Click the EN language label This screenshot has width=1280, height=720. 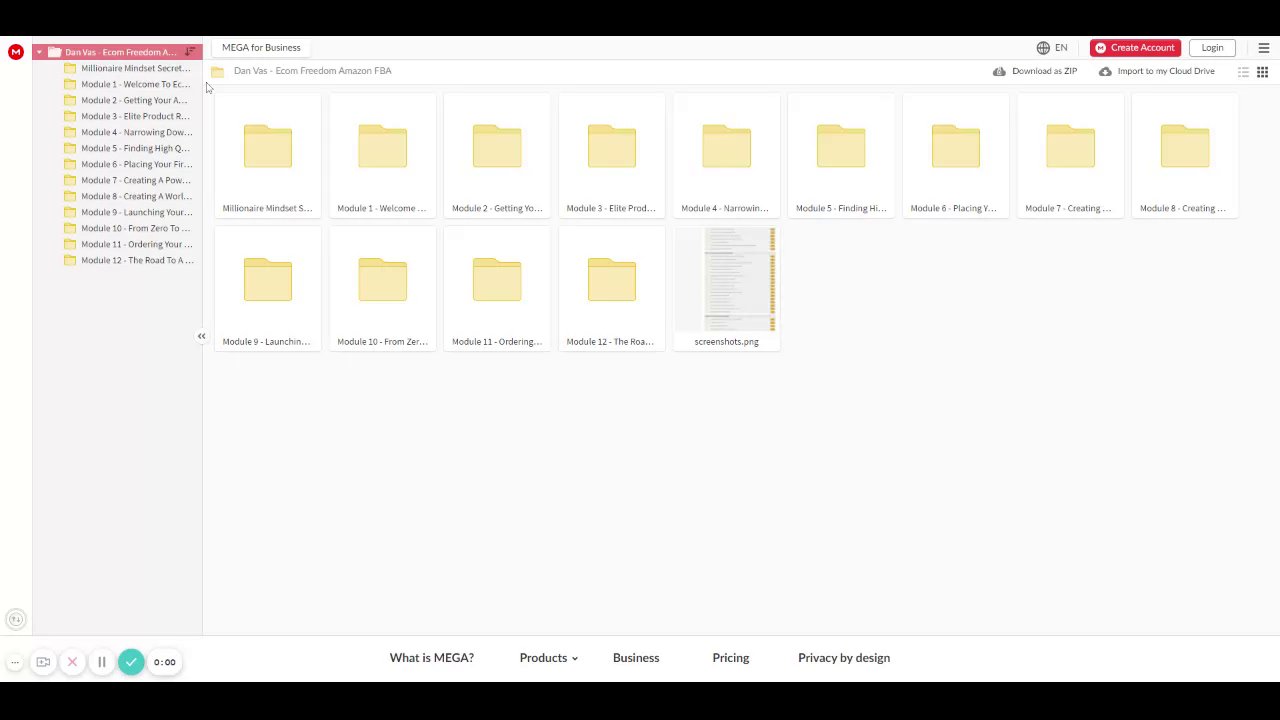point(1061,48)
